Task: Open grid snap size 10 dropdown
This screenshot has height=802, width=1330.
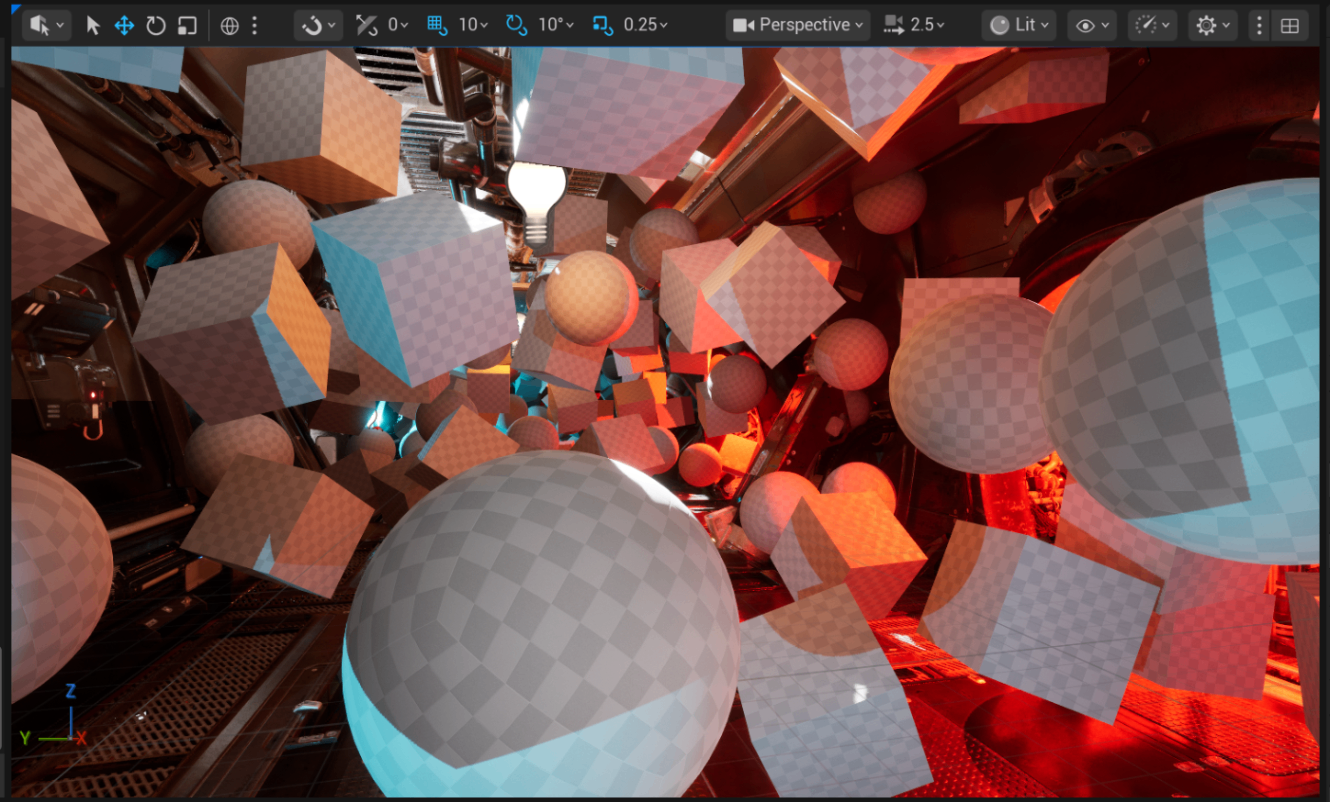Action: 473,25
